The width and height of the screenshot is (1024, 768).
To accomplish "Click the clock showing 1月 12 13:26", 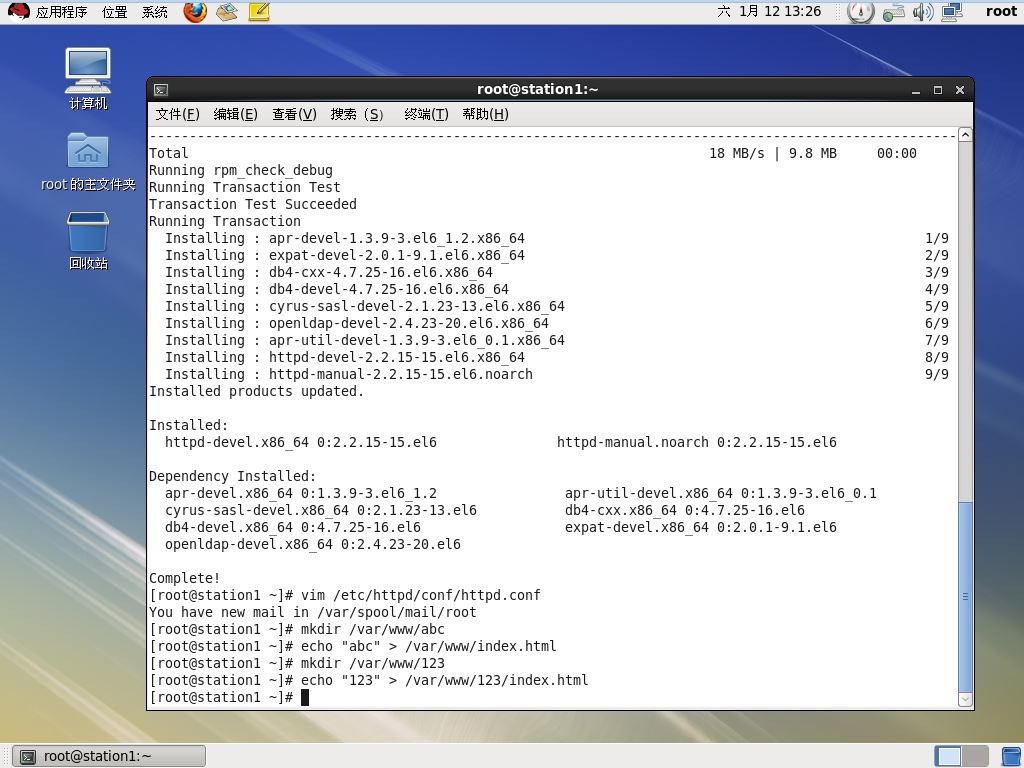I will 769,11.
